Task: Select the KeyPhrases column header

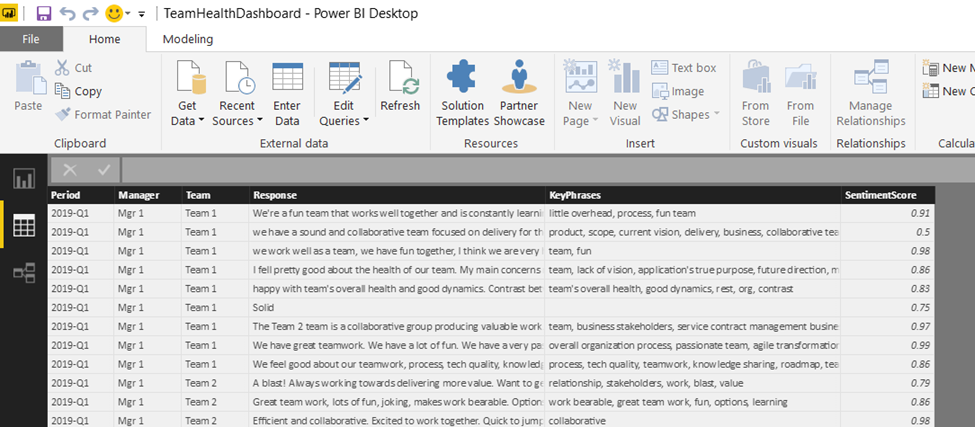Action: (693, 195)
